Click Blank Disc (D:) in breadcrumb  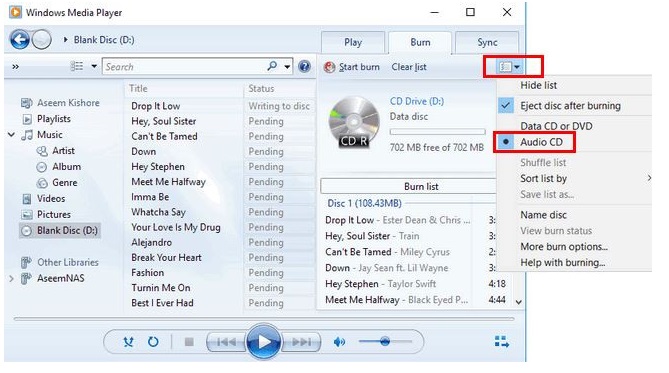pyautogui.click(x=104, y=40)
